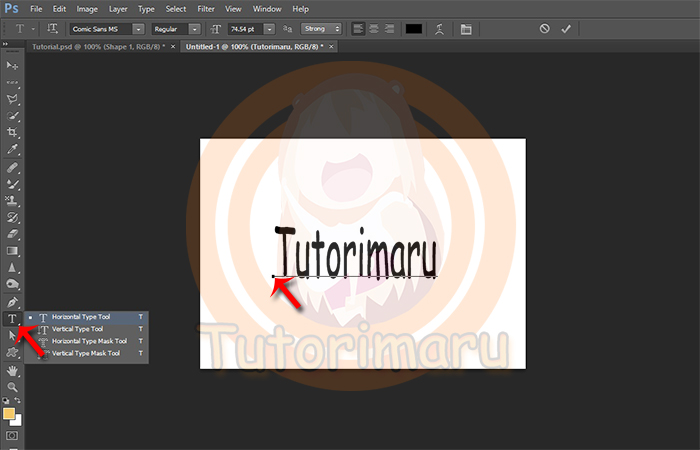The image size is (700, 450).
Task: Open the Window menu
Action: click(x=267, y=9)
